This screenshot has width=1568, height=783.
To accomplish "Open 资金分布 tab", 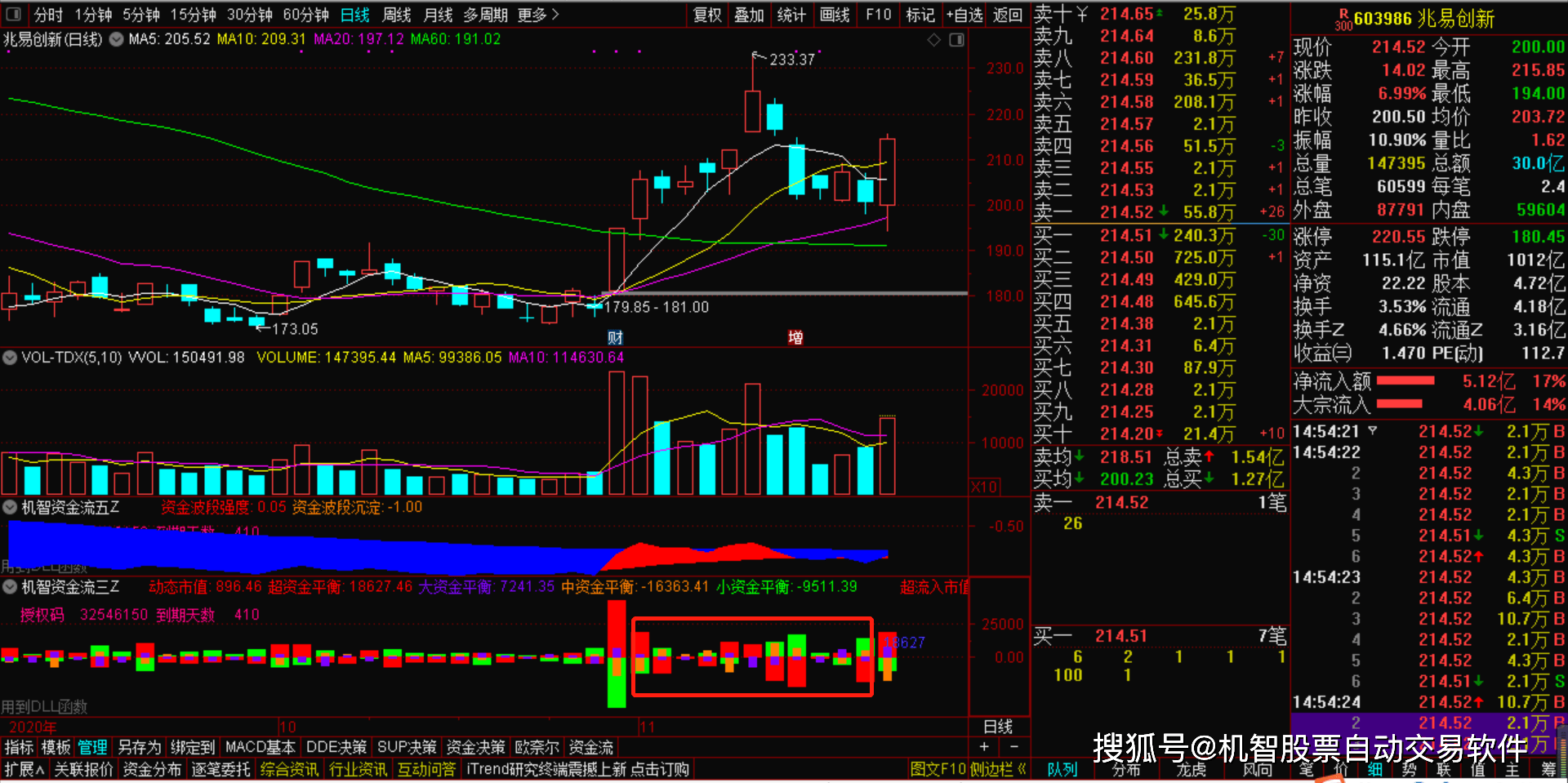I will tap(152, 769).
